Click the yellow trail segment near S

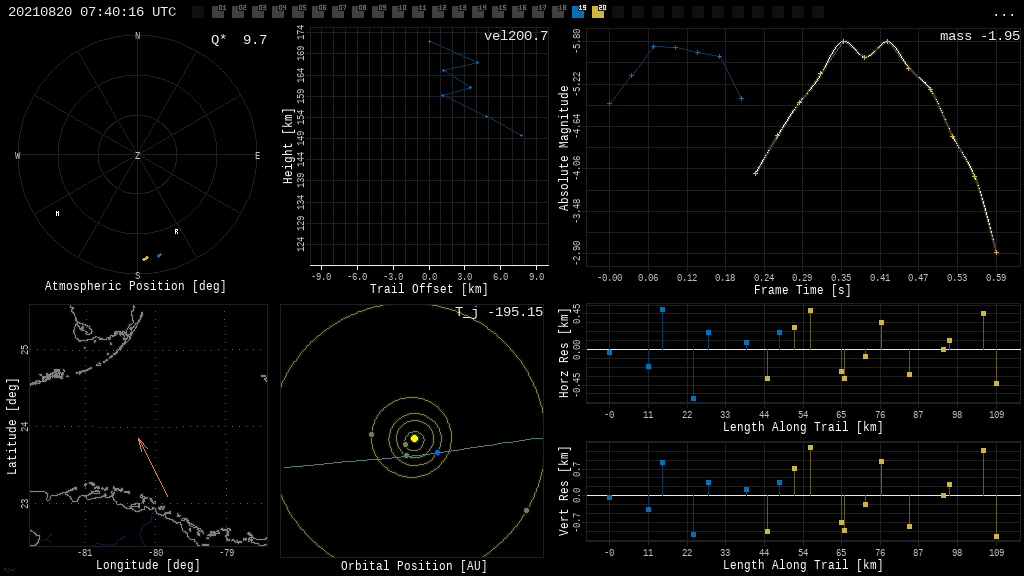coord(146,259)
